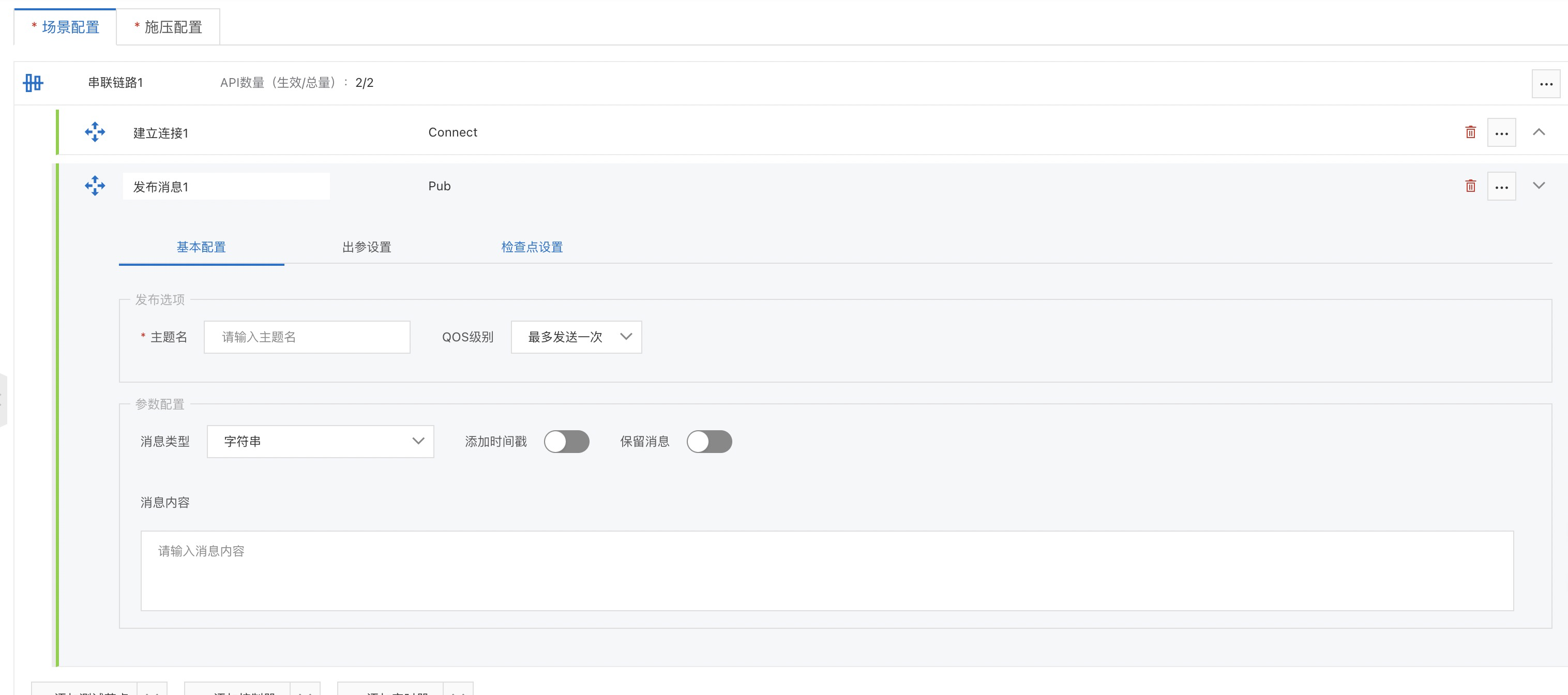
Task: Turn on the 保留消息 switch
Action: [x=708, y=441]
